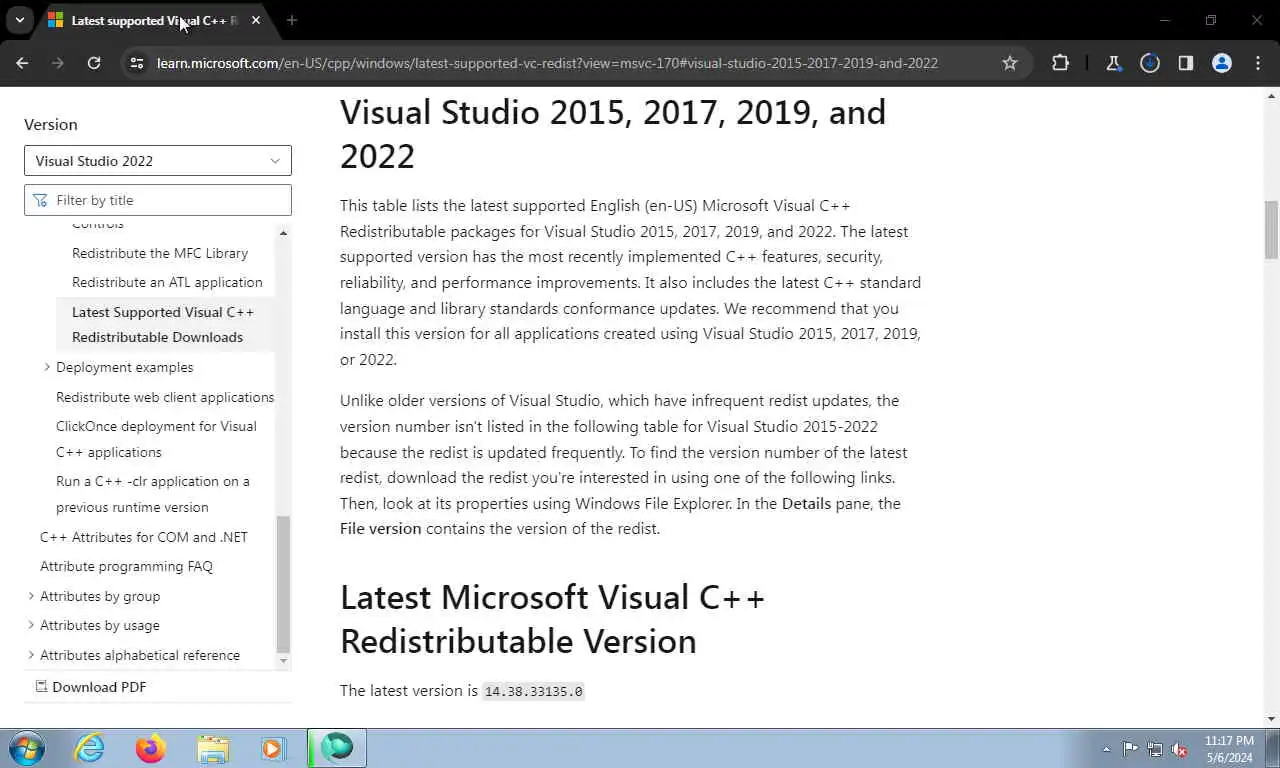Click the address bar URL

(x=547, y=63)
